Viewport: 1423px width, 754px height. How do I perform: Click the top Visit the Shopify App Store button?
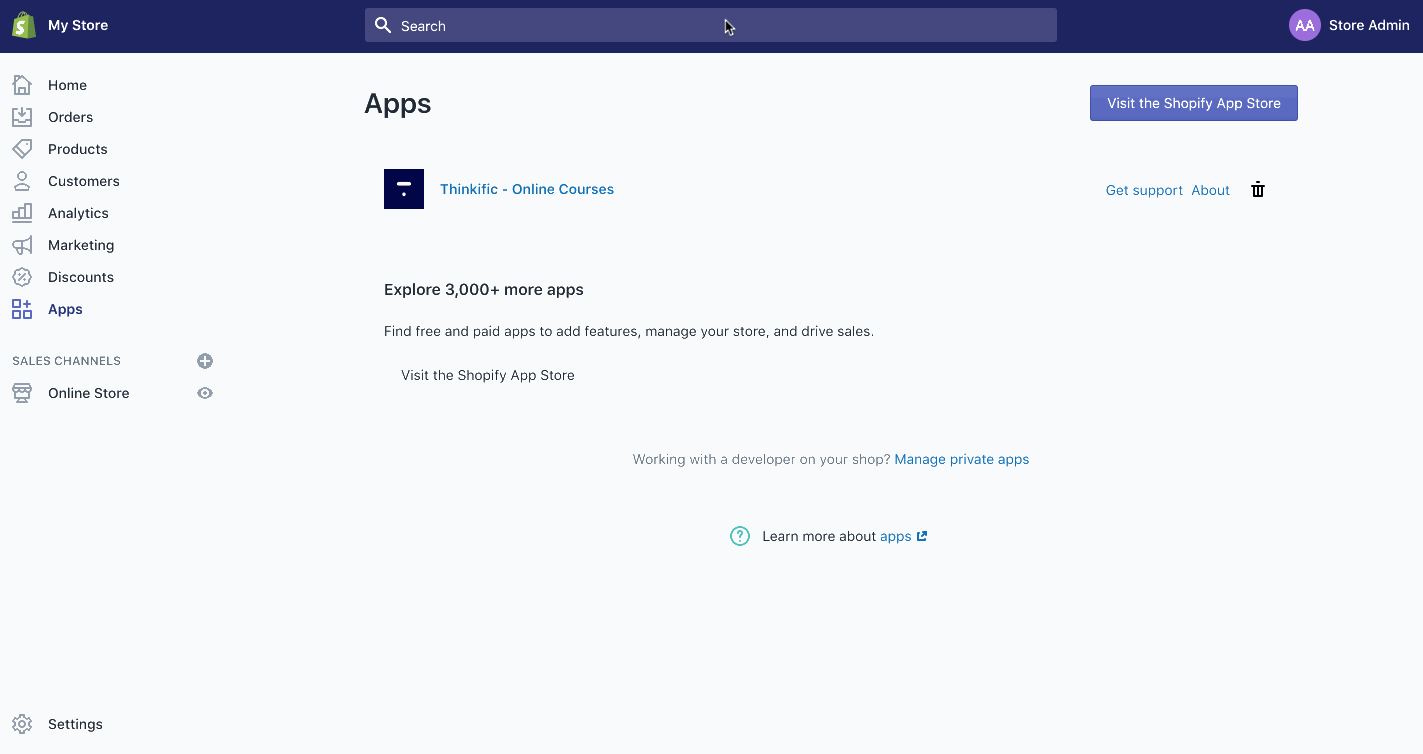[x=1194, y=103]
